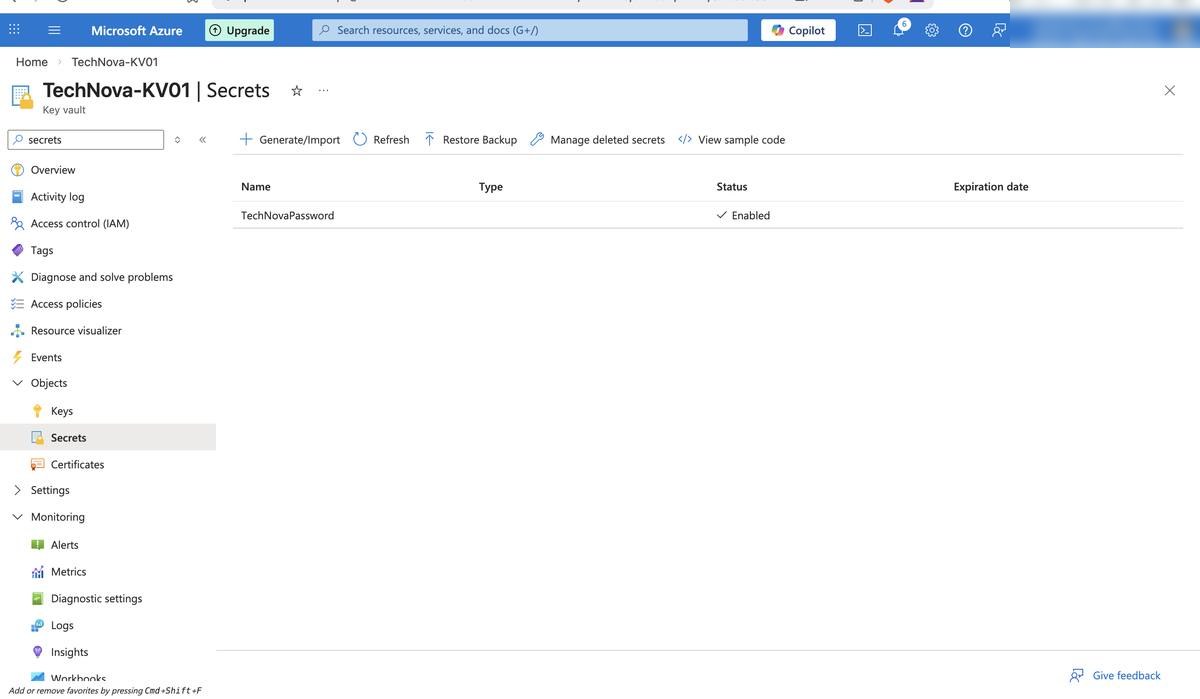Go to TechNova-KV01 breadcrumb
This screenshot has height=699, width=1200.
pyautogui.click(x=115, y=62)
